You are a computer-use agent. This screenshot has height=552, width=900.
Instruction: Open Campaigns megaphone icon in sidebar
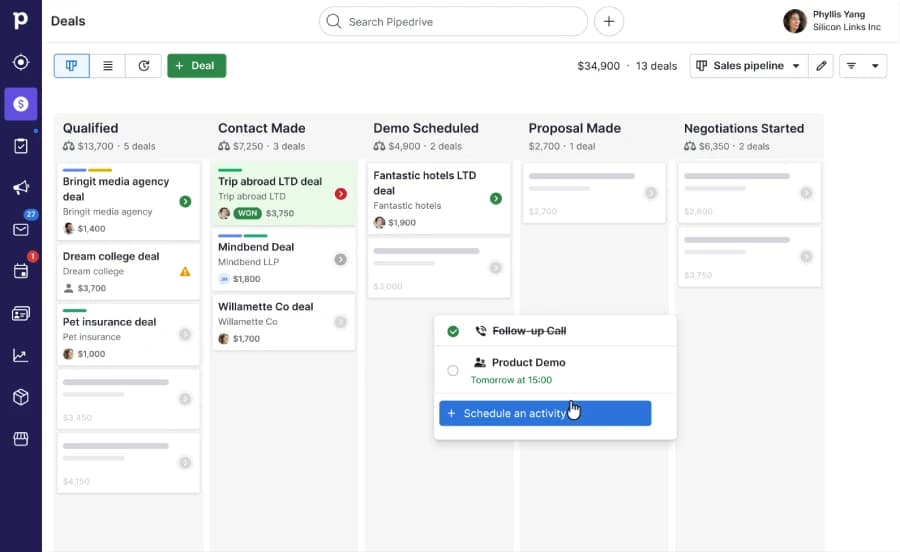[x=21, y=188]
